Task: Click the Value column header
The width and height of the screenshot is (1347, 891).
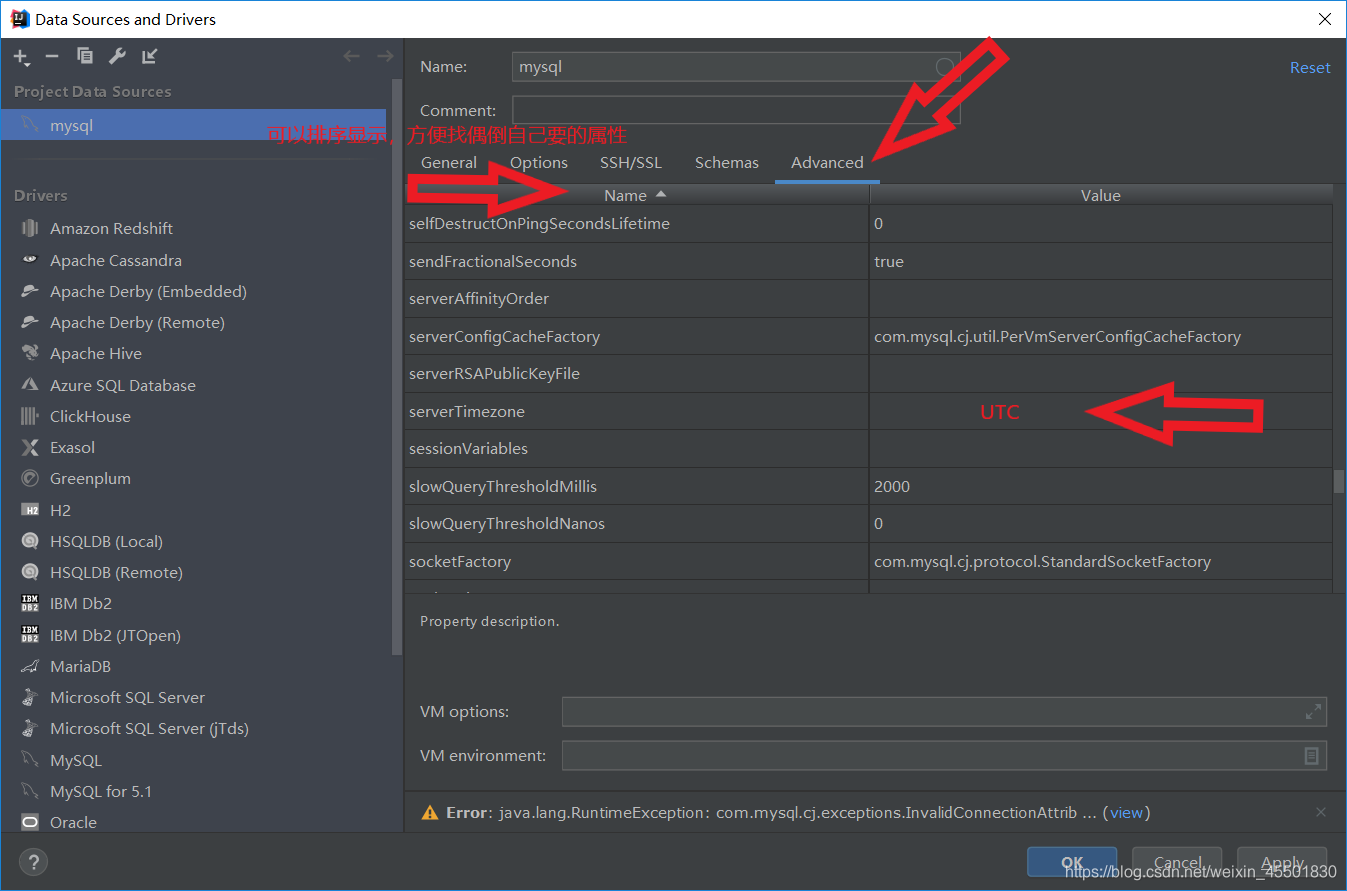Action: point(1100,195)
